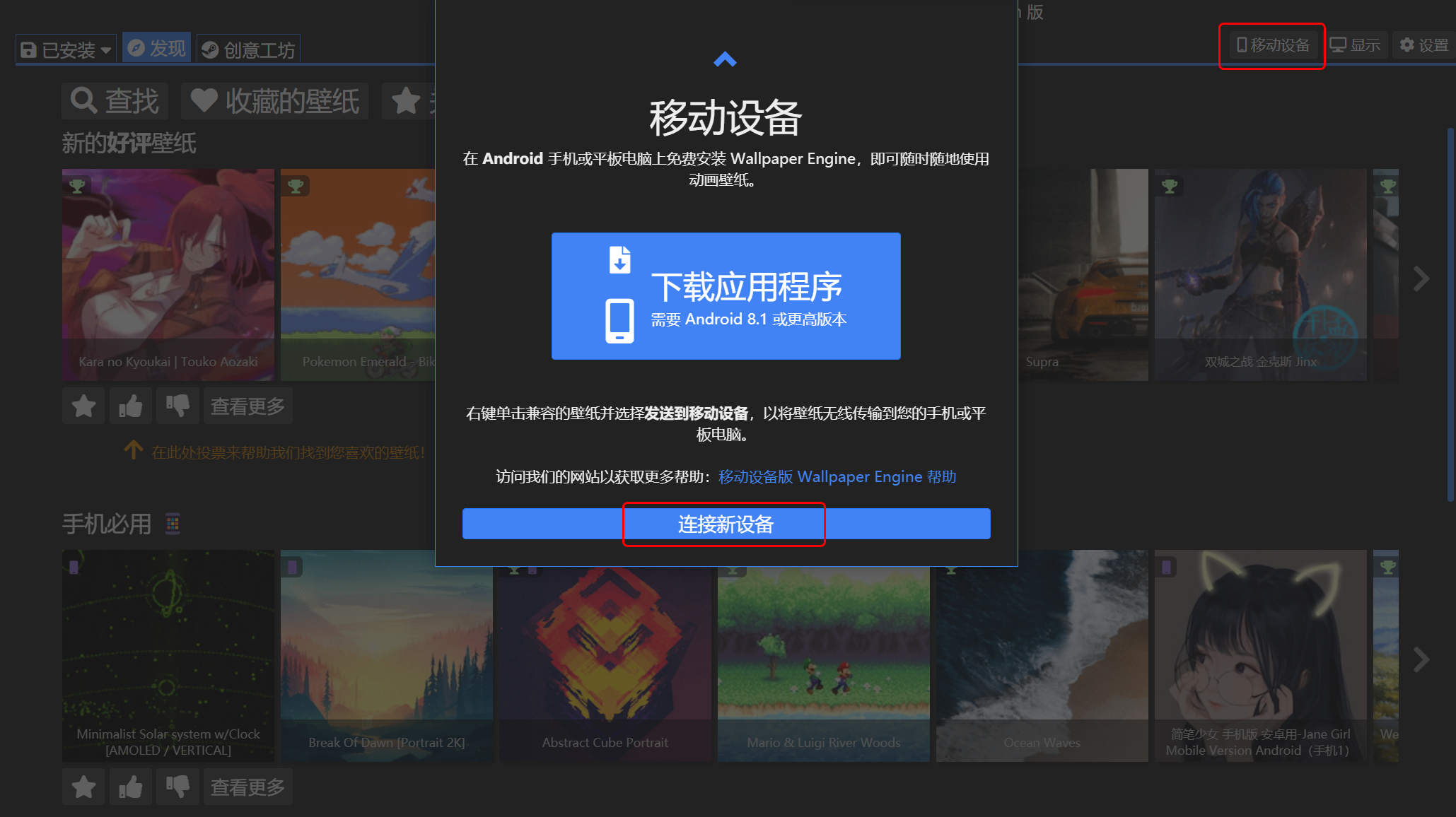
Task: Open 移动设备版 Wallpaper Engine 帮助 link
Action: (x=837, y=476)
